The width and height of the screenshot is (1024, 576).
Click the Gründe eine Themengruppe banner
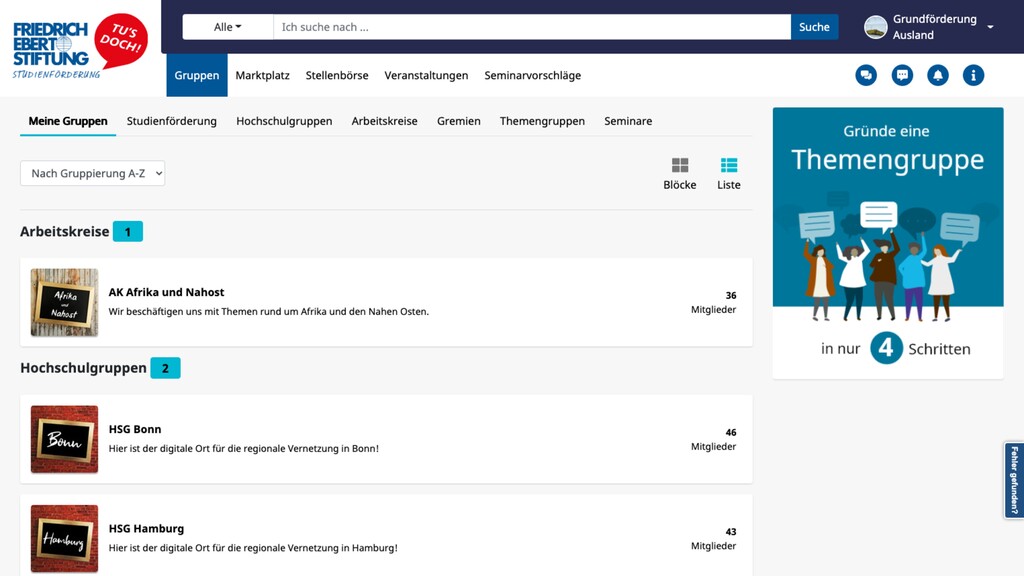[x=888, y=243]
